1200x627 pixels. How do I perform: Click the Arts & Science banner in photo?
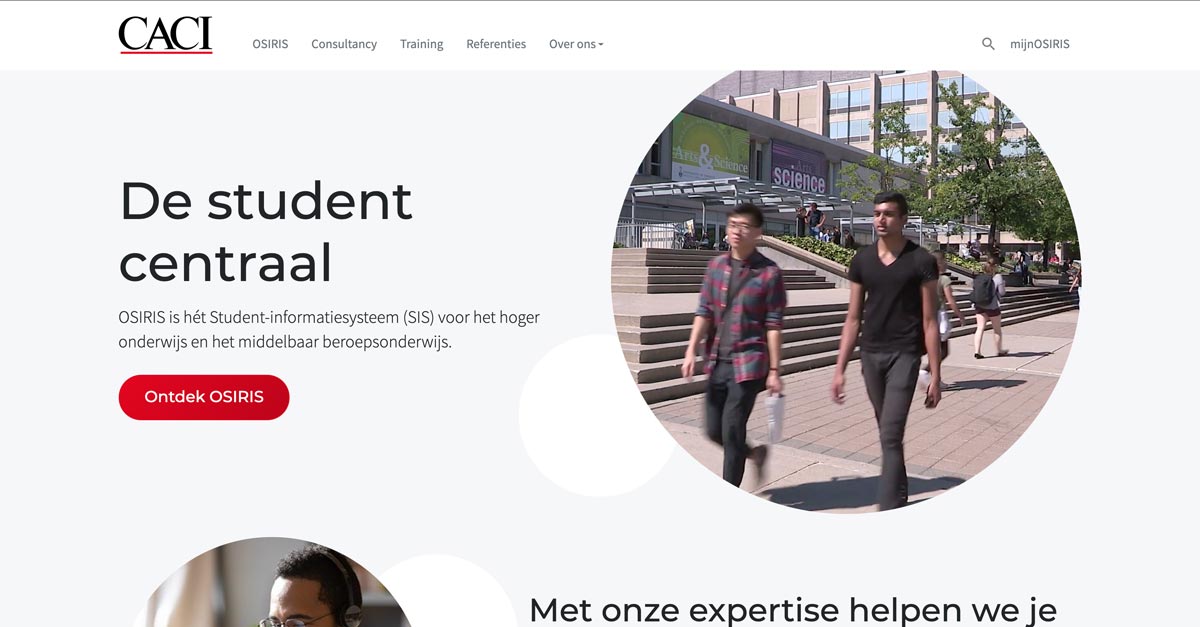(710, 147)
